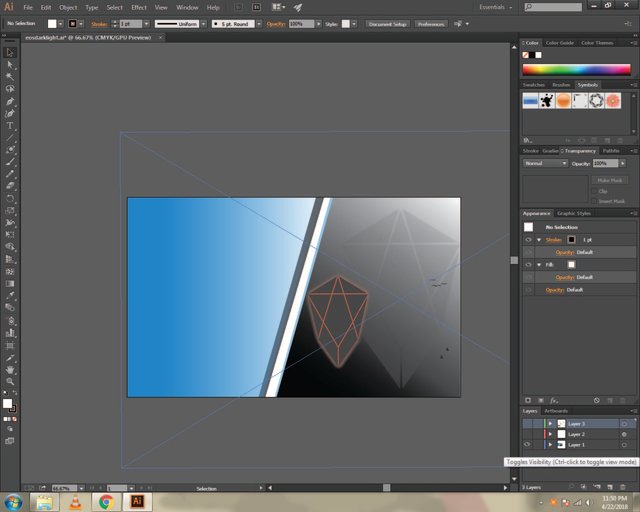The height and width of the screenshot is (512, 640).
Task: Select the Selection tool arrow
Action: coord(10,52)
